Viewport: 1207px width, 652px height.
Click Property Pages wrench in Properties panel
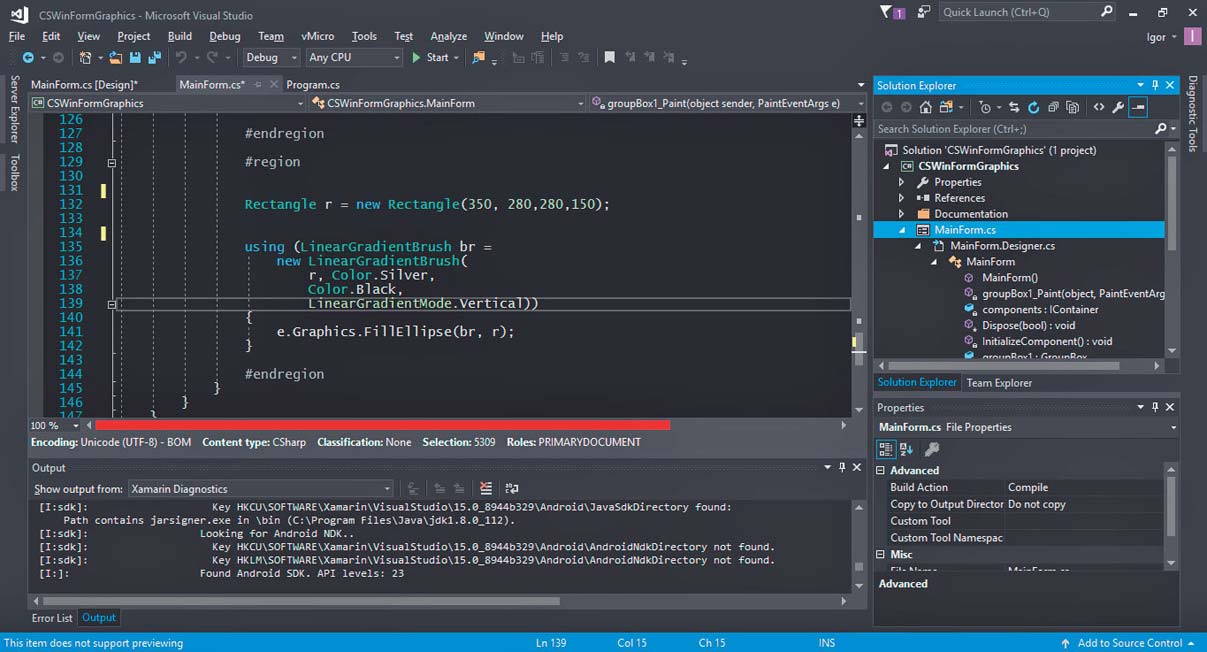(932, 449)
